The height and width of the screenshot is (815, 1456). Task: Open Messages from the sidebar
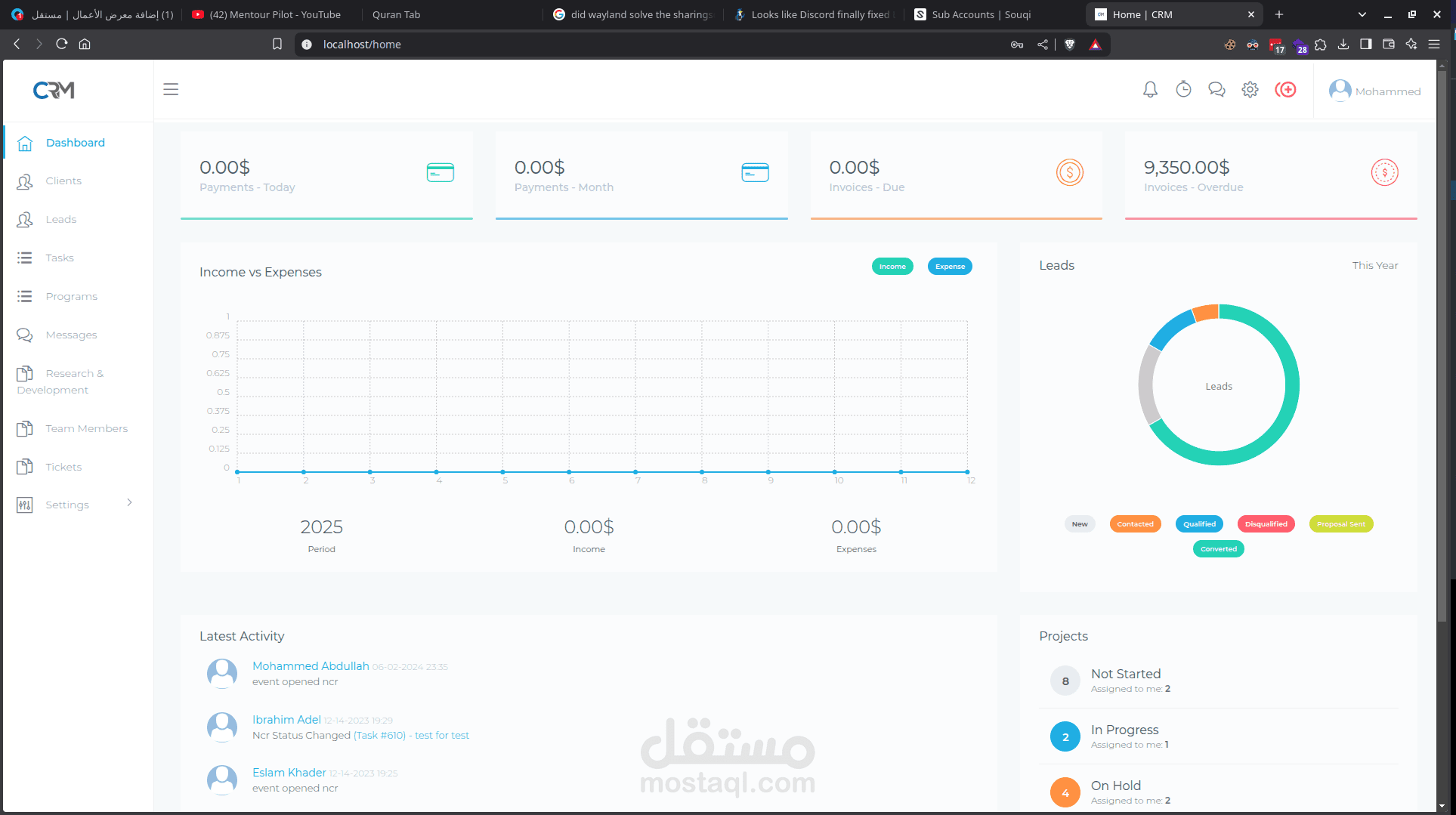(x=71, y=335)
